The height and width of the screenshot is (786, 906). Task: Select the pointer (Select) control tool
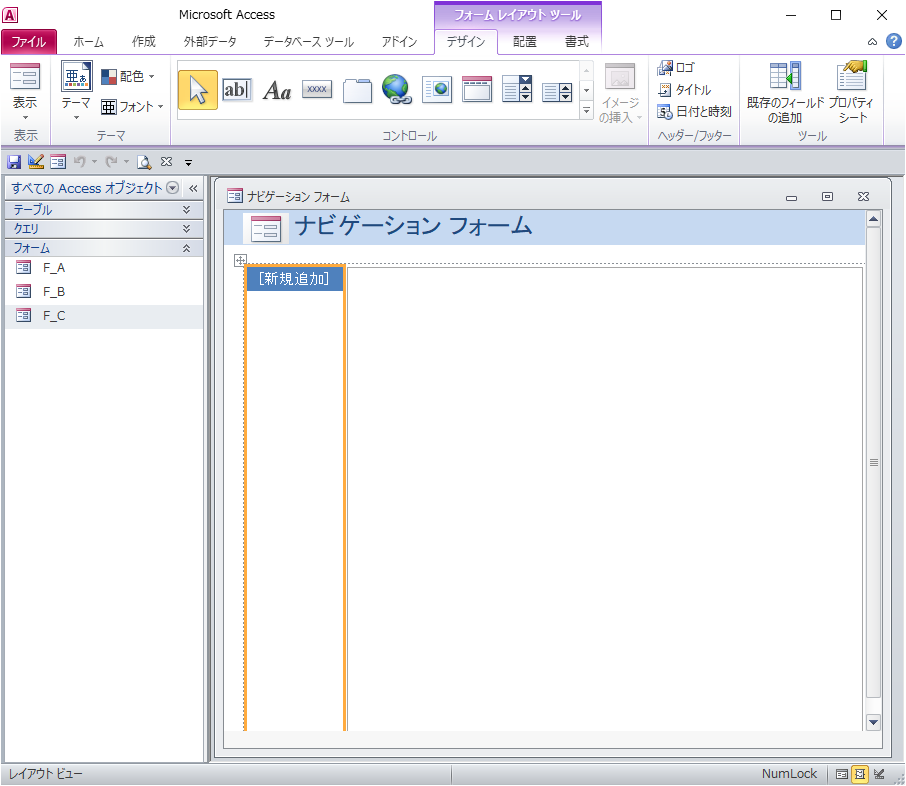click(x=198, y=90)
